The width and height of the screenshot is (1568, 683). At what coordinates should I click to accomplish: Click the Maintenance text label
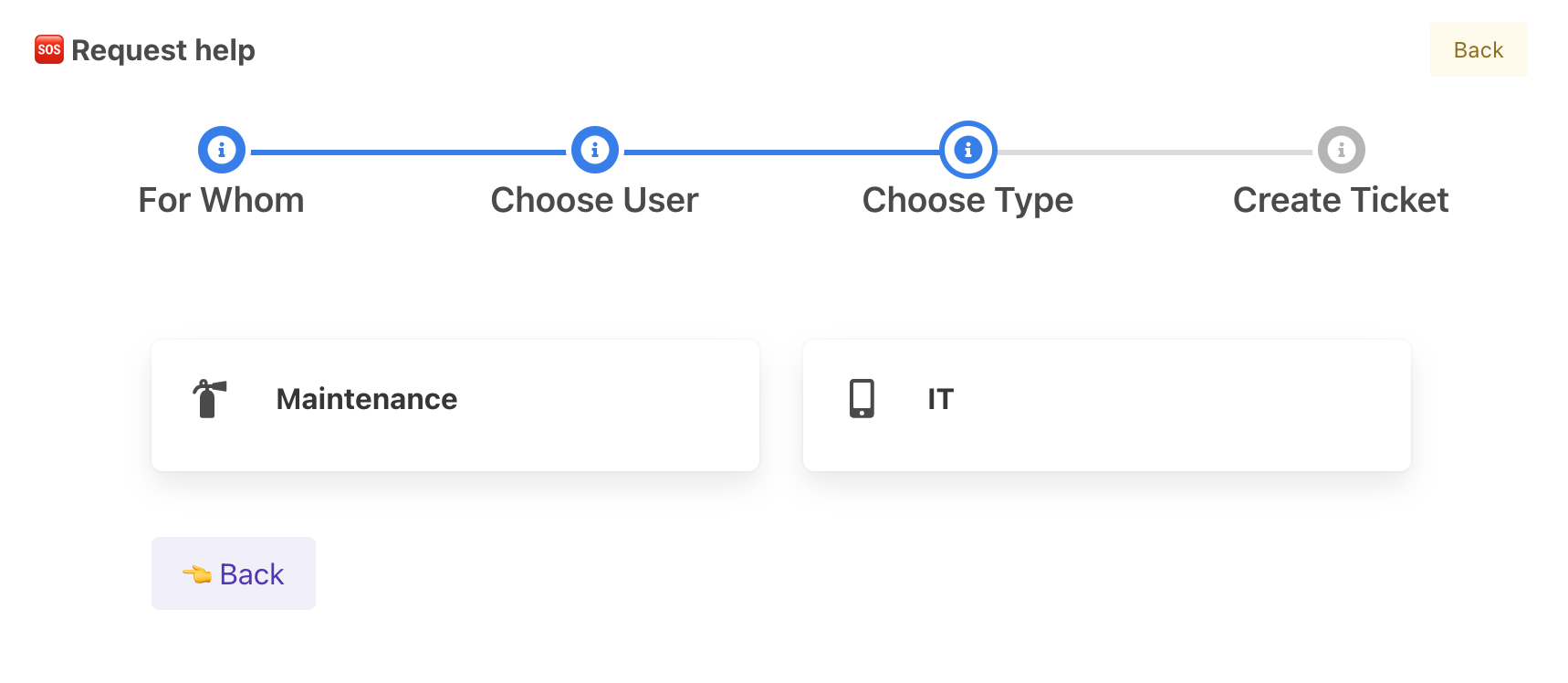367,399
